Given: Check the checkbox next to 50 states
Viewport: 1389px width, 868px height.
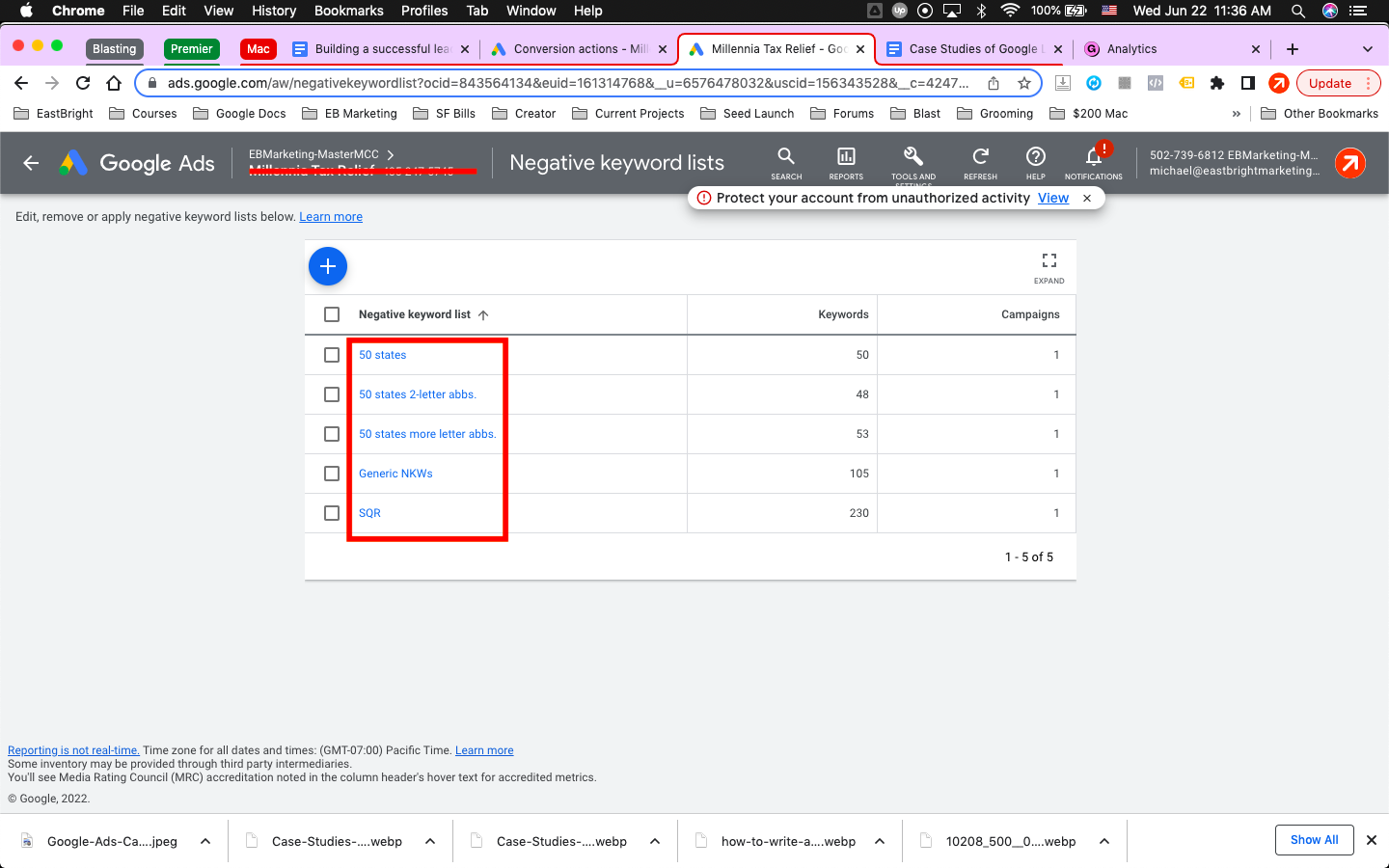Looking at the screenshot, I should pos(332,355).
